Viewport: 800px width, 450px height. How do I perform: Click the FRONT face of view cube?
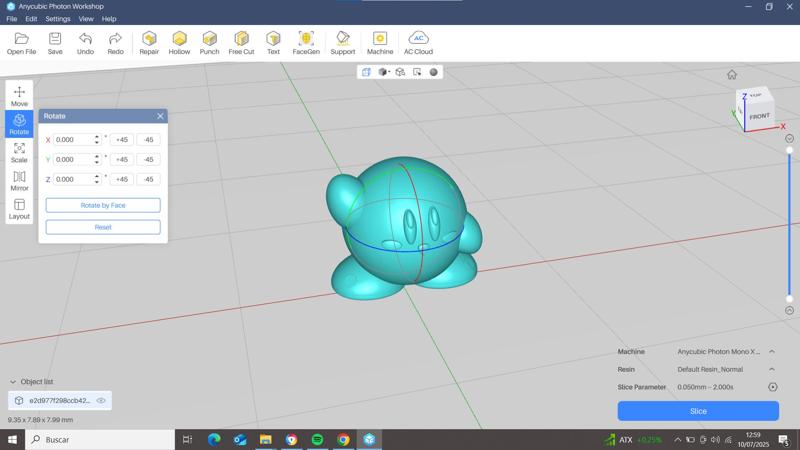[759, 116]
